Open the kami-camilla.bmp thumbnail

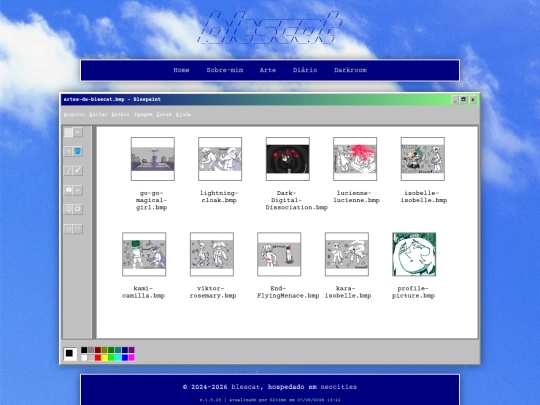pos(144,254)
